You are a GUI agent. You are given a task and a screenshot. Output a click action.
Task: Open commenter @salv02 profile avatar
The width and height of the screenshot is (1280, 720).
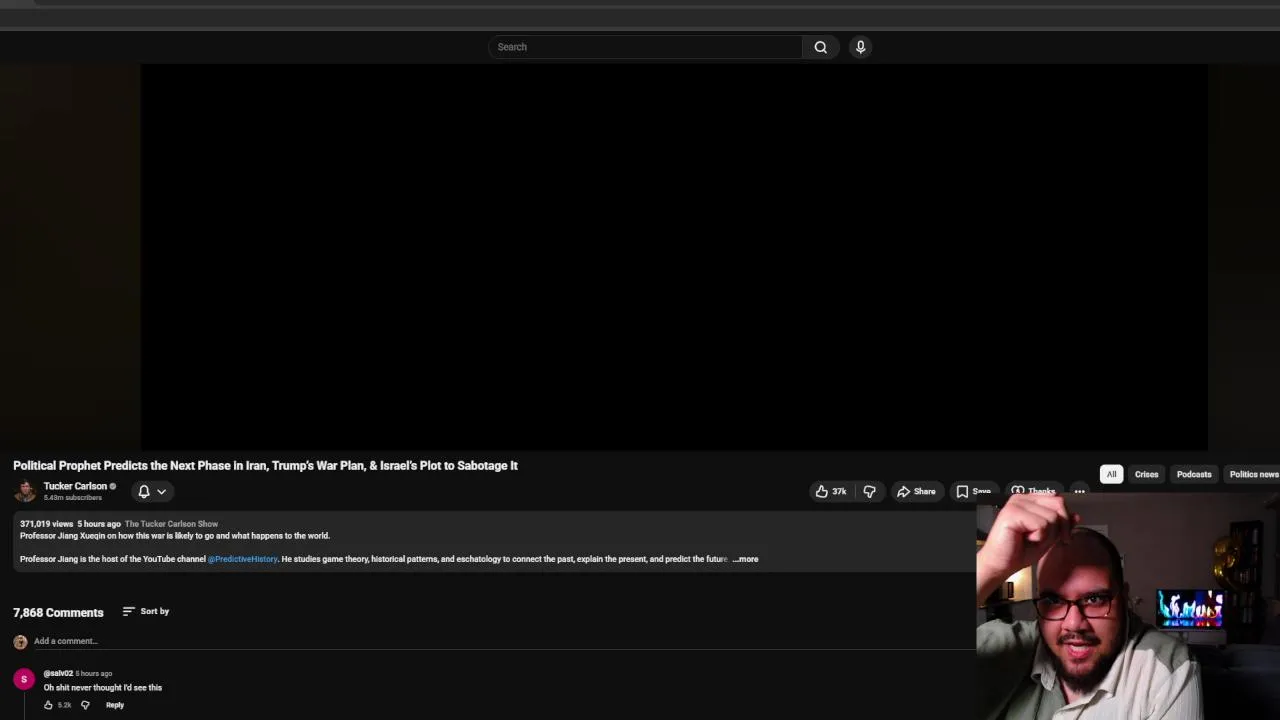[24, 679]
